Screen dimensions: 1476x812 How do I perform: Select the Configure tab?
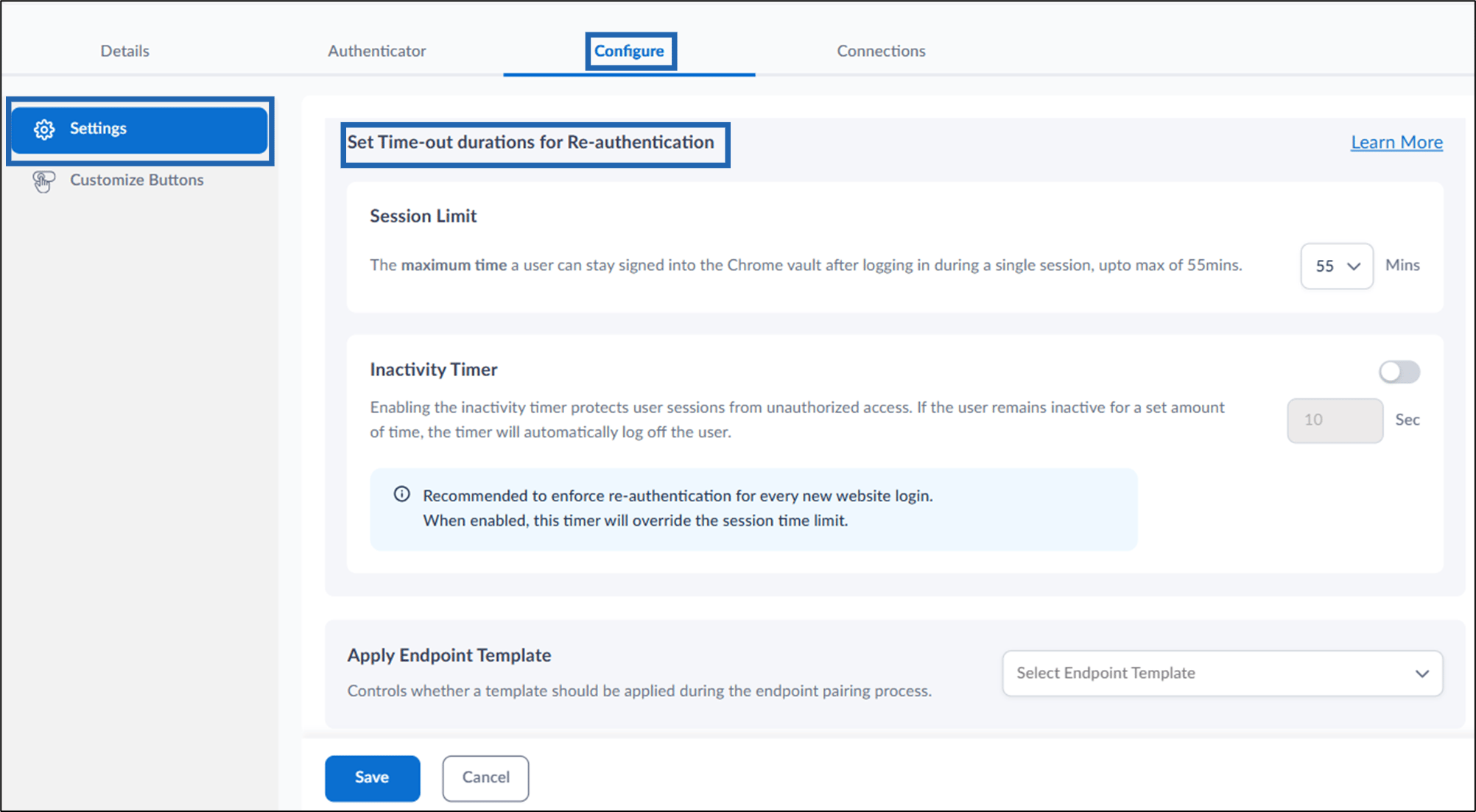coord(630,51)
